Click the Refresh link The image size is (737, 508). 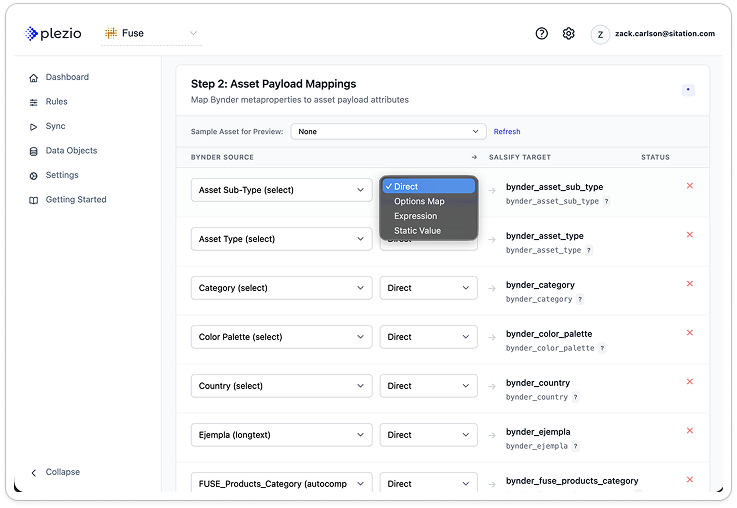tap(507, 132)
